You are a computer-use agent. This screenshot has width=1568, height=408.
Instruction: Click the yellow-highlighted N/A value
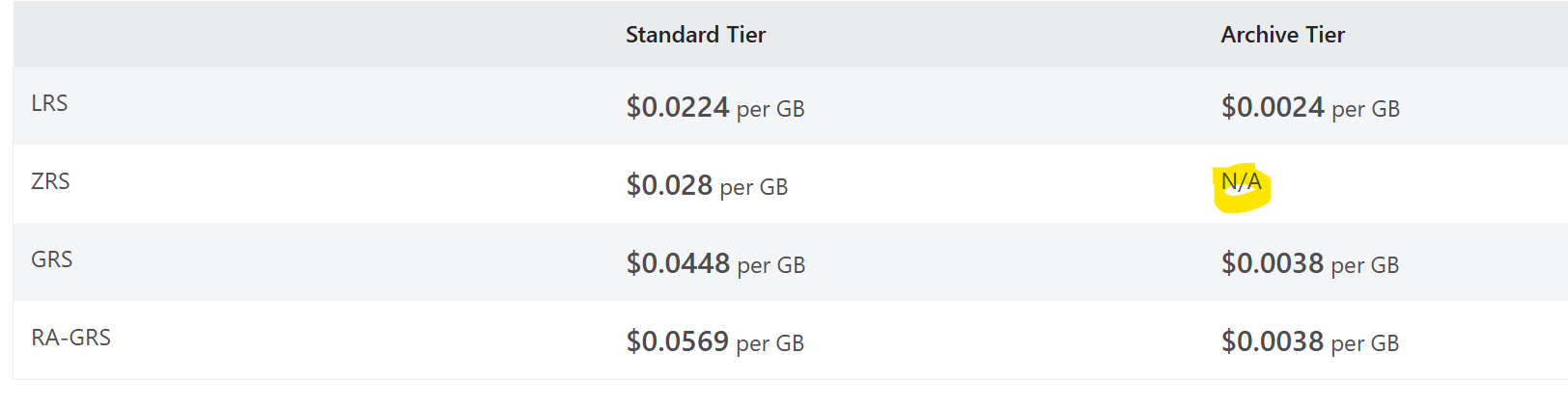click(x=1241, y=182)
